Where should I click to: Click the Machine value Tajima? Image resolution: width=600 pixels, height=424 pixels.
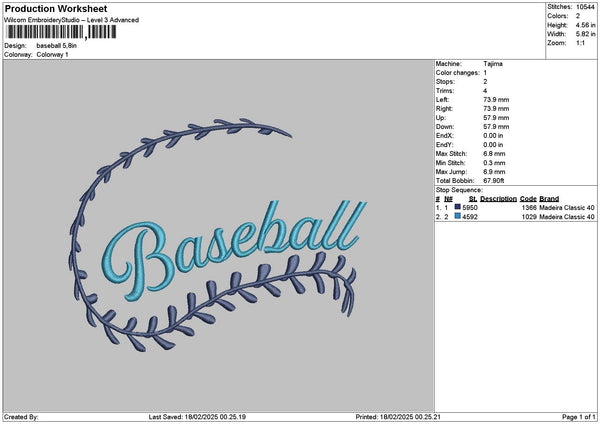(493, 63)
